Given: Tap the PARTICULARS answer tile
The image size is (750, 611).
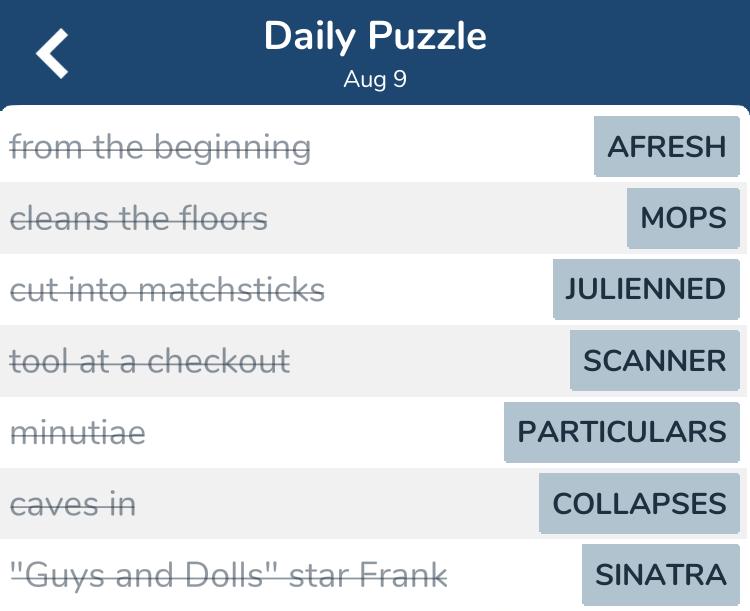Looking at the screenshot, I should click(x=622, y=432).
